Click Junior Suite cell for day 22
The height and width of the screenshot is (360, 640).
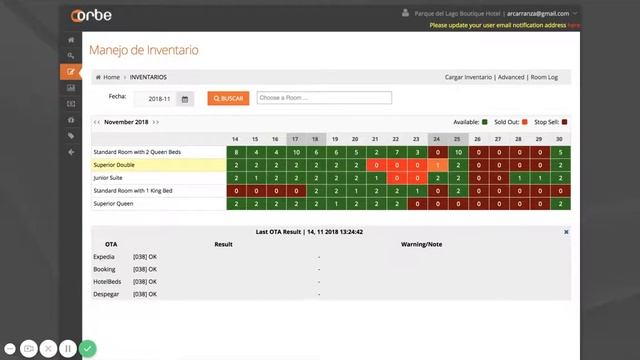397,178
